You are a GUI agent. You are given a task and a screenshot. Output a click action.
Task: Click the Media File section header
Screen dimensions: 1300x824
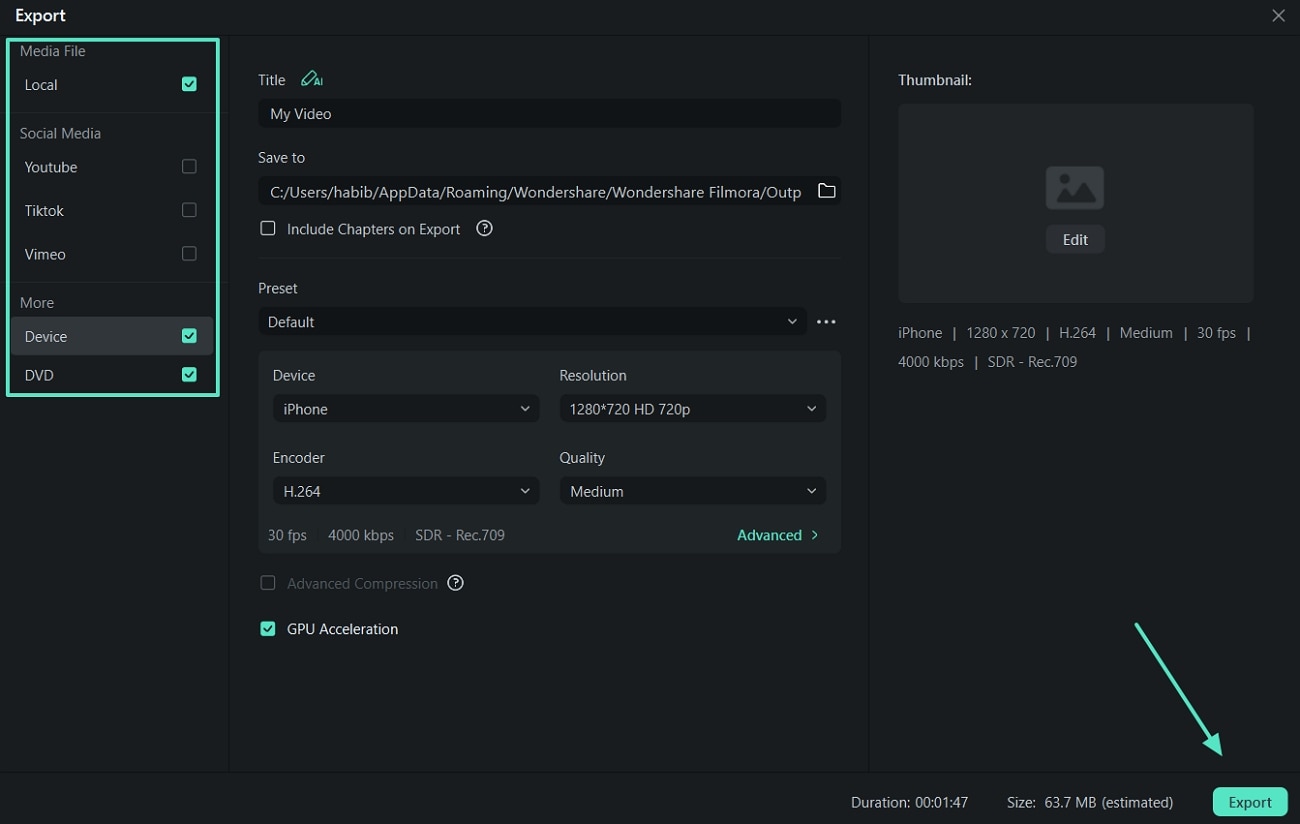coord(53,51)
